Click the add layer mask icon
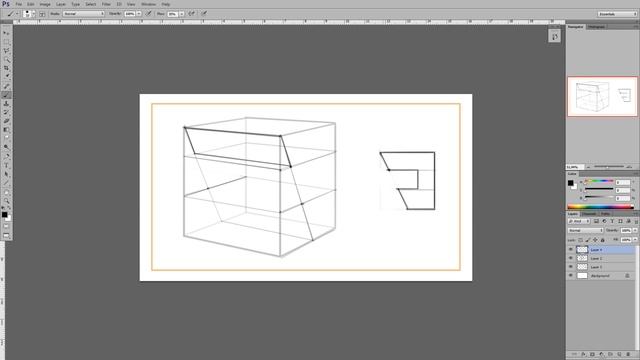 click(x=592, y=354)
